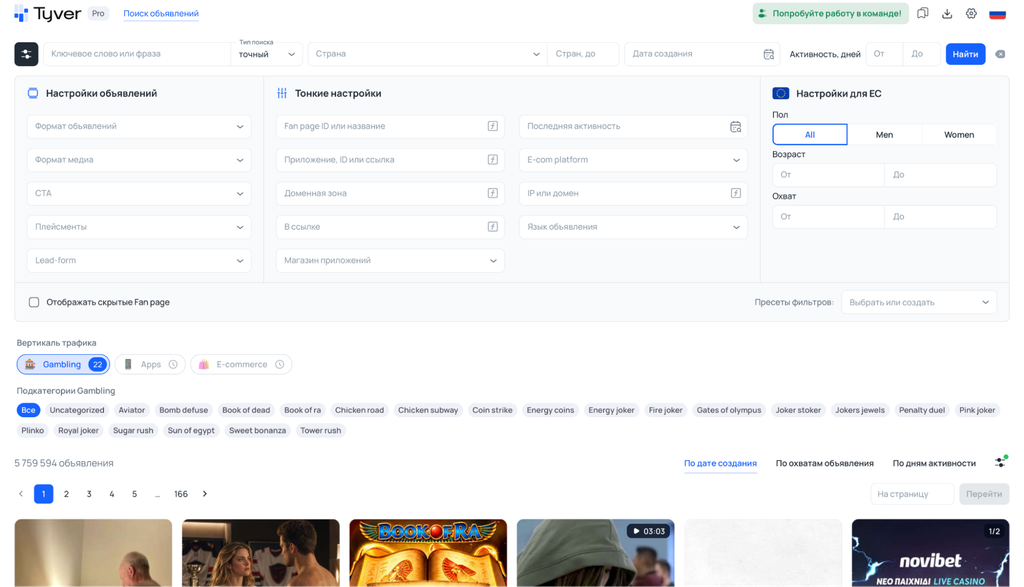Click the Pro badge
Image resolution: width=1024 pixels, height=587 pixels.
(98, 13)
